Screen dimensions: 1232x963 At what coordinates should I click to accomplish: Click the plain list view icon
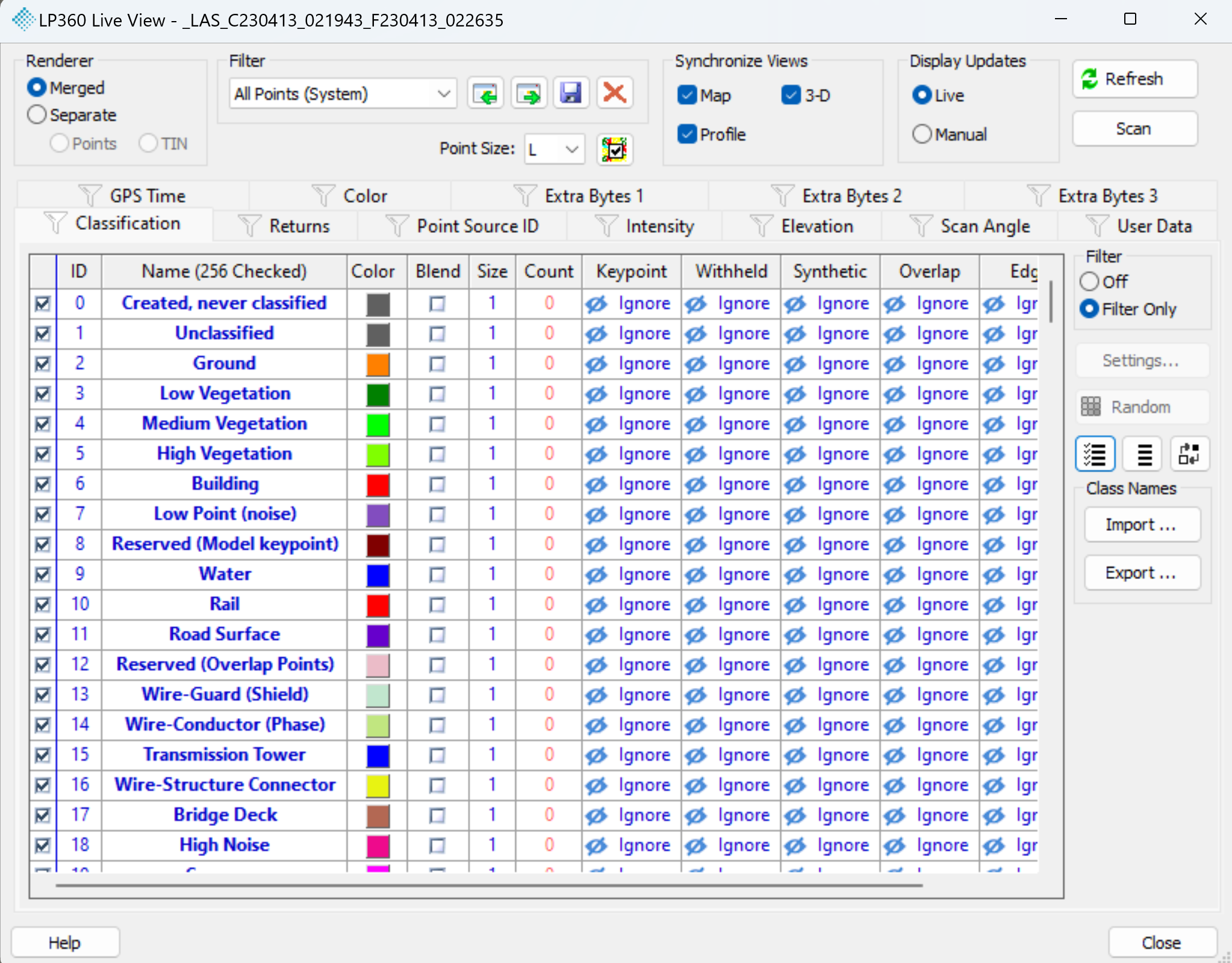click(1143, 454)
